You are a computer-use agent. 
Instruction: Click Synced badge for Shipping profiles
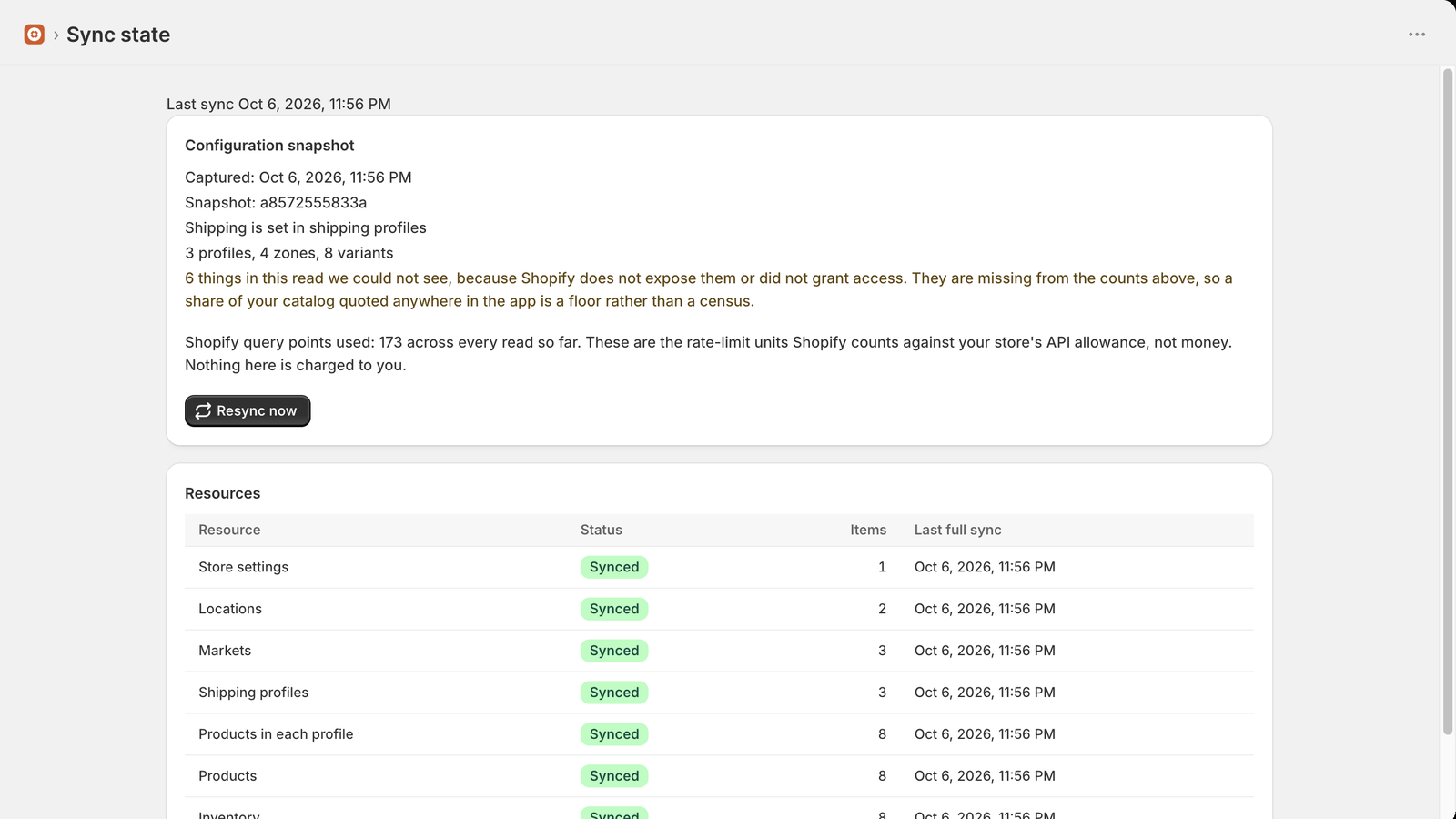point(614,693)
